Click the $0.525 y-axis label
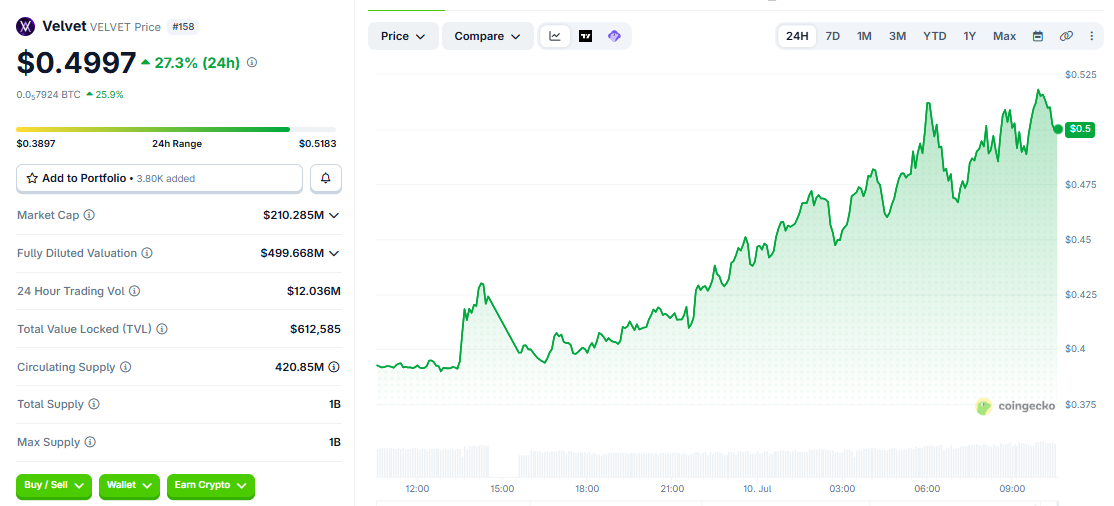This screenshot has width=1114, height=506. pos(1080,75)
